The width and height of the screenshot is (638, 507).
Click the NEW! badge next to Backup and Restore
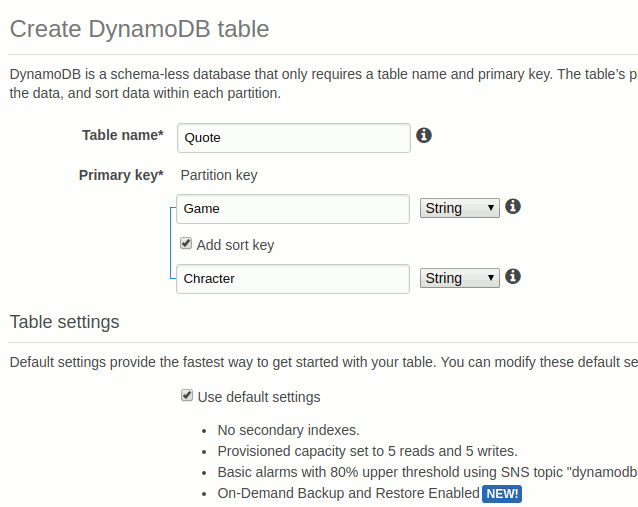pos(502,494)
